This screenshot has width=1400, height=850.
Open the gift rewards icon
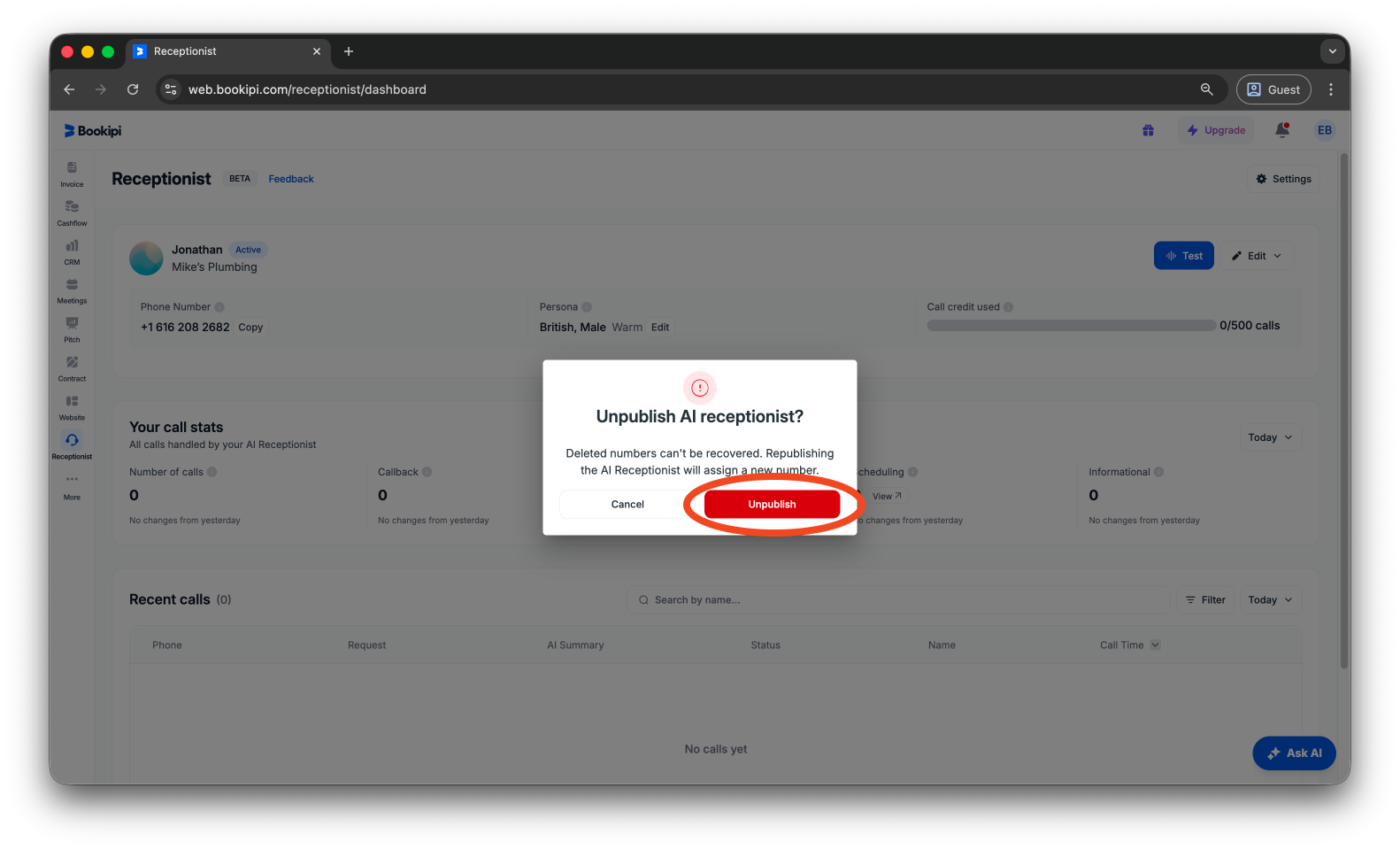point(1148,130)
